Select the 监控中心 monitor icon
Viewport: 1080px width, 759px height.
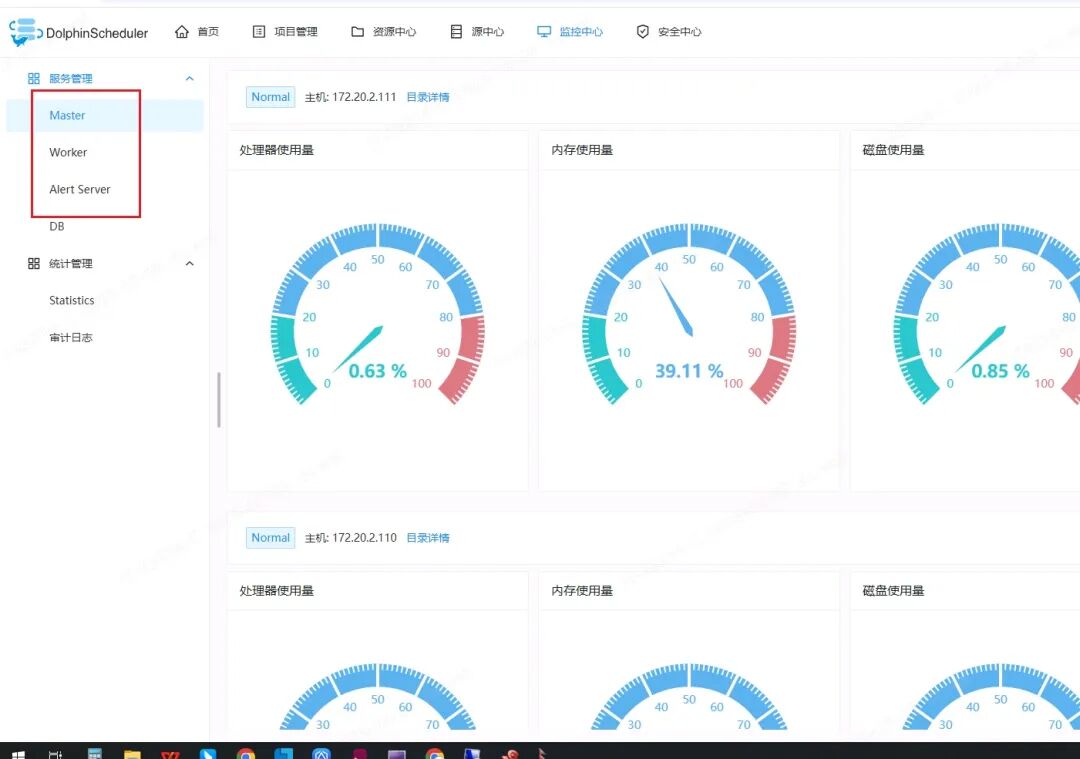[x=544, y=32]
